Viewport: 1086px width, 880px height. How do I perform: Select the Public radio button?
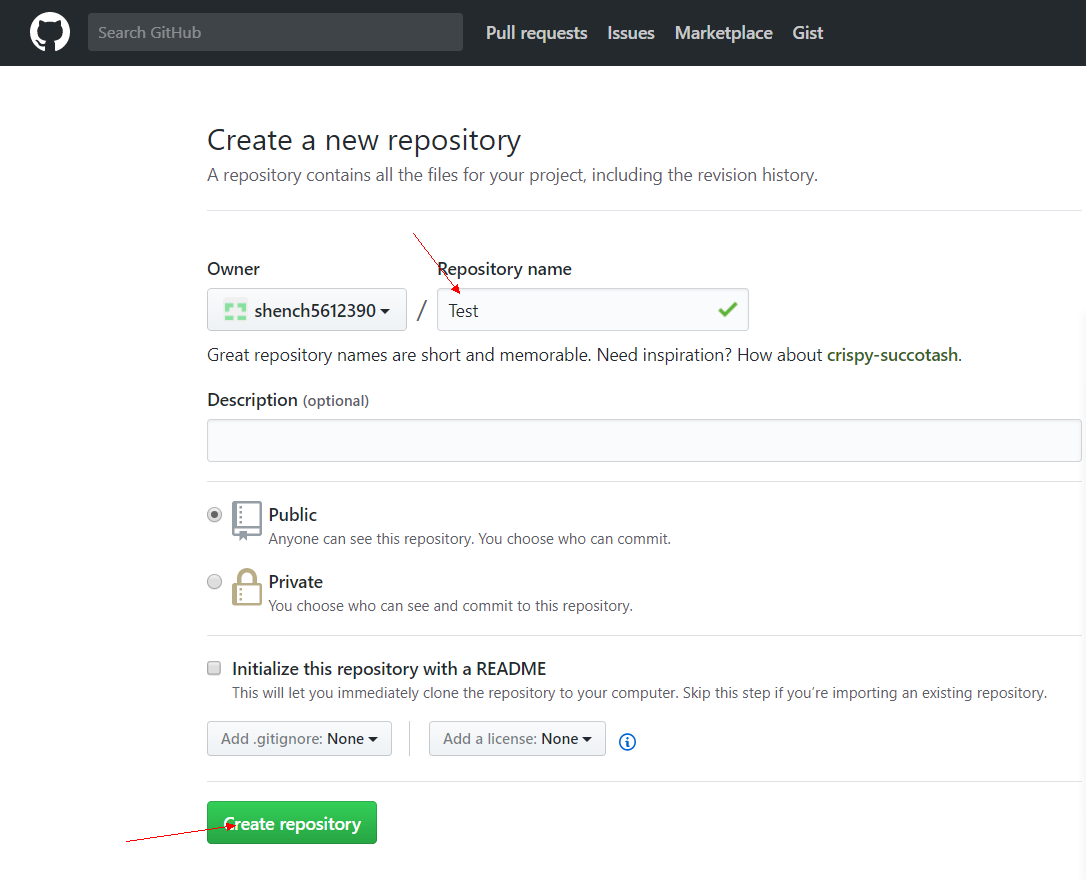point(215,514)
